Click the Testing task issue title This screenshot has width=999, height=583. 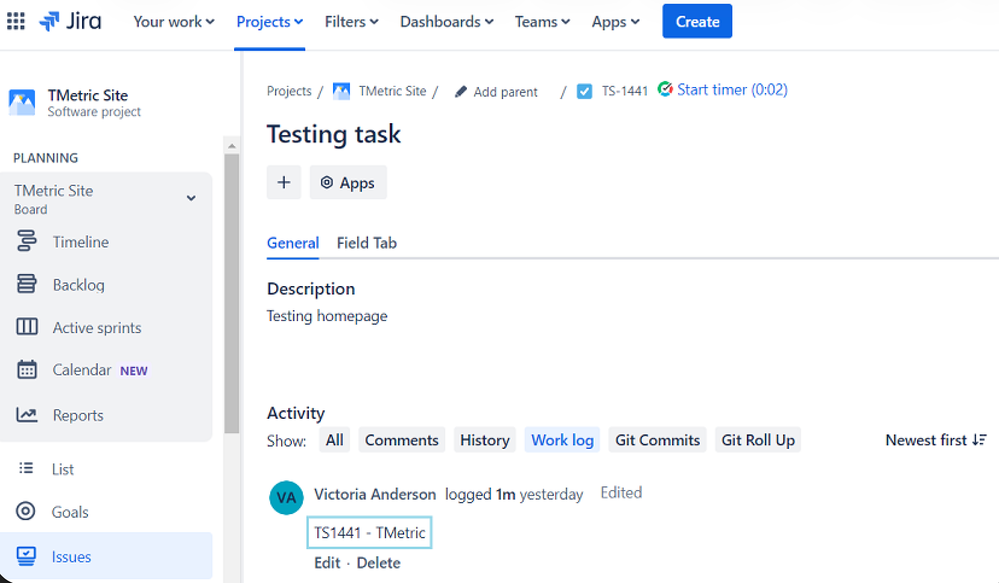tap(334, 134)
